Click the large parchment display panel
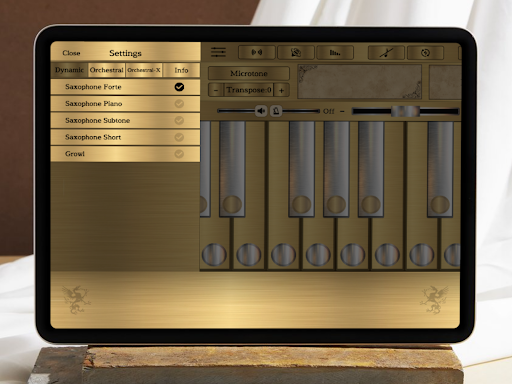 click(360, 82)
